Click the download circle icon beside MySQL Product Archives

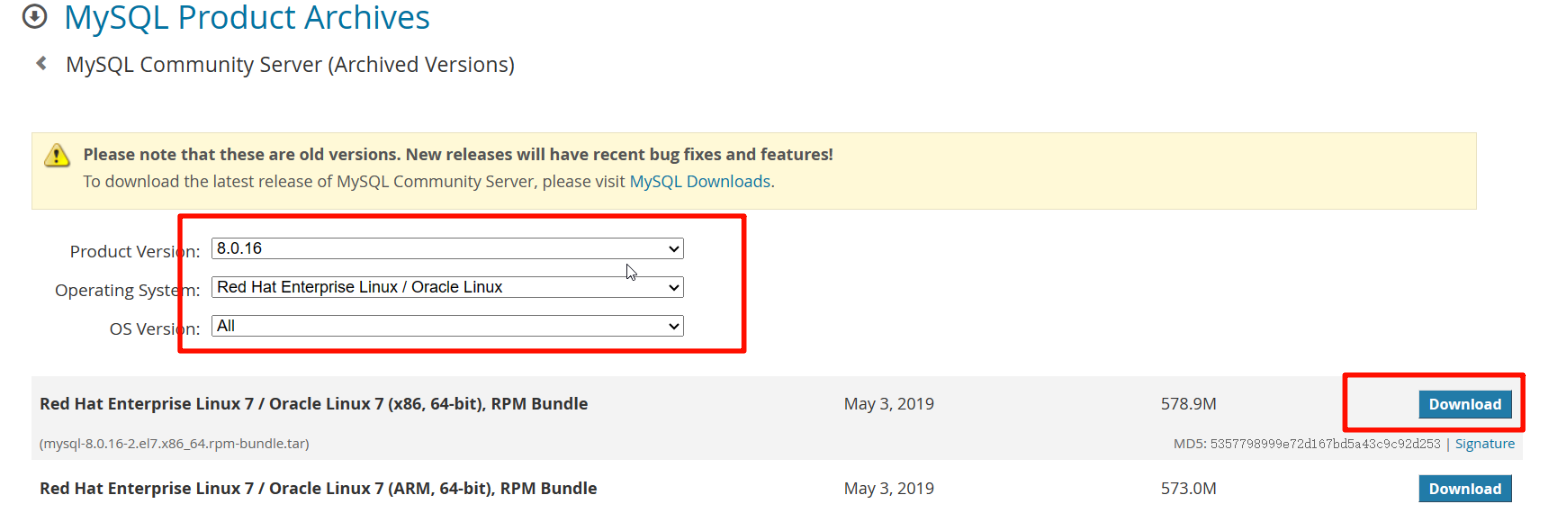(x=35, y=17)
